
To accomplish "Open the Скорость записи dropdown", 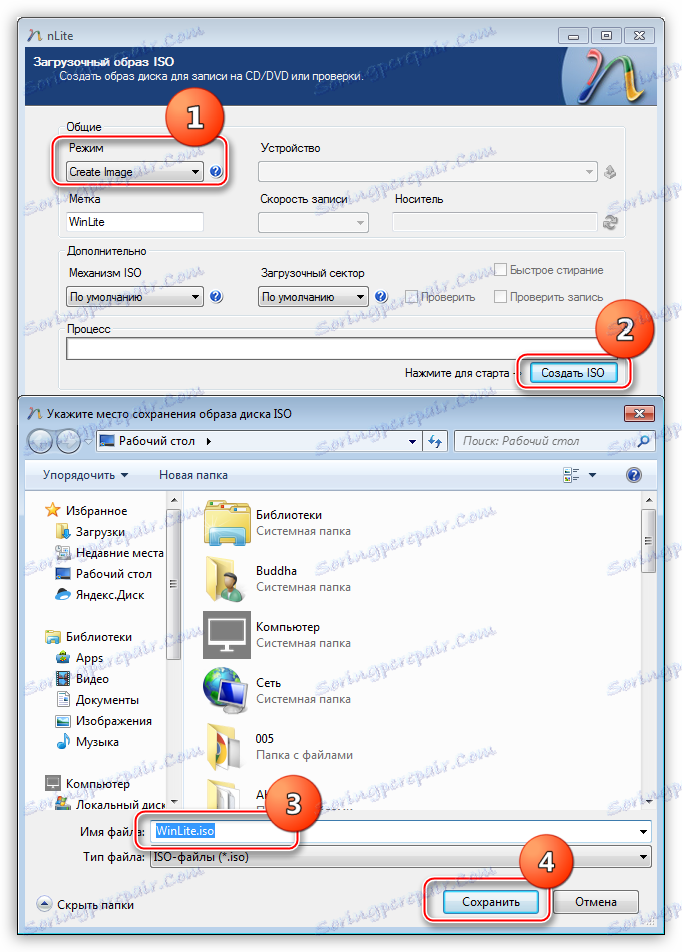I will point(313,222).
